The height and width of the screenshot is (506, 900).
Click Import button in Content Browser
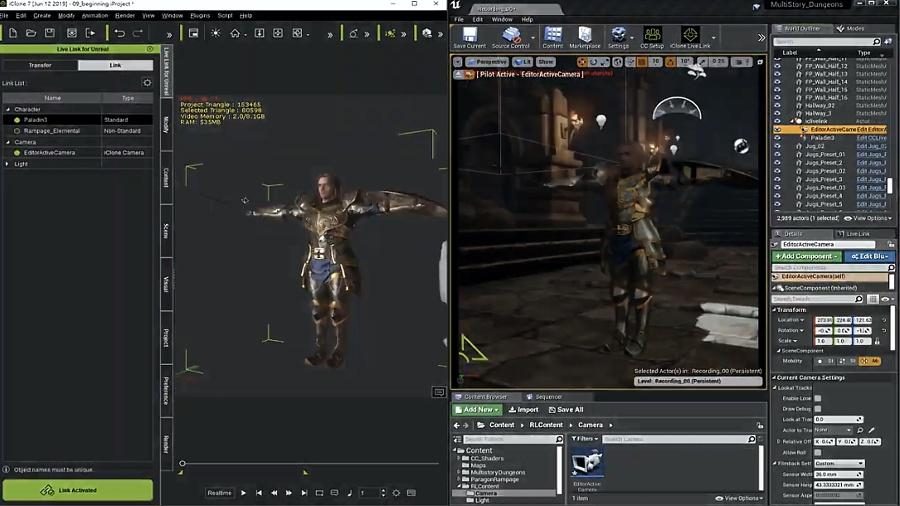point(523,410)
